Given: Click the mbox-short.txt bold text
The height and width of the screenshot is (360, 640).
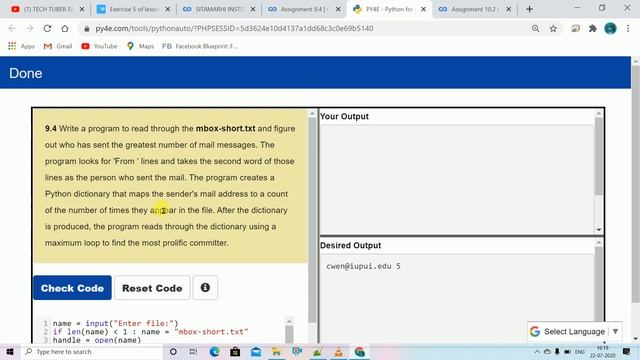Looking at the screenshot, I should [225, 129].
